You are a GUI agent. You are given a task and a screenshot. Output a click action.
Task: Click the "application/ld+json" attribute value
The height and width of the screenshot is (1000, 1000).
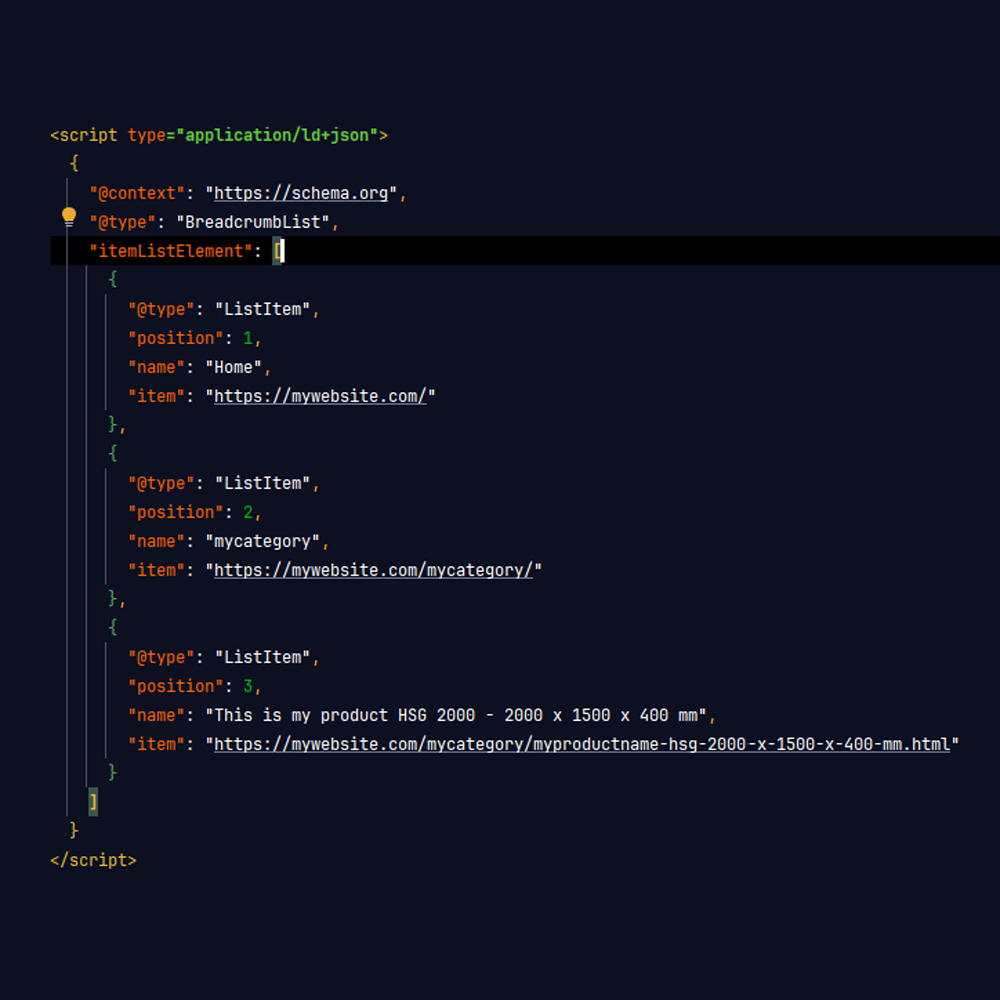pyautogui.click(x=277, y=135)
